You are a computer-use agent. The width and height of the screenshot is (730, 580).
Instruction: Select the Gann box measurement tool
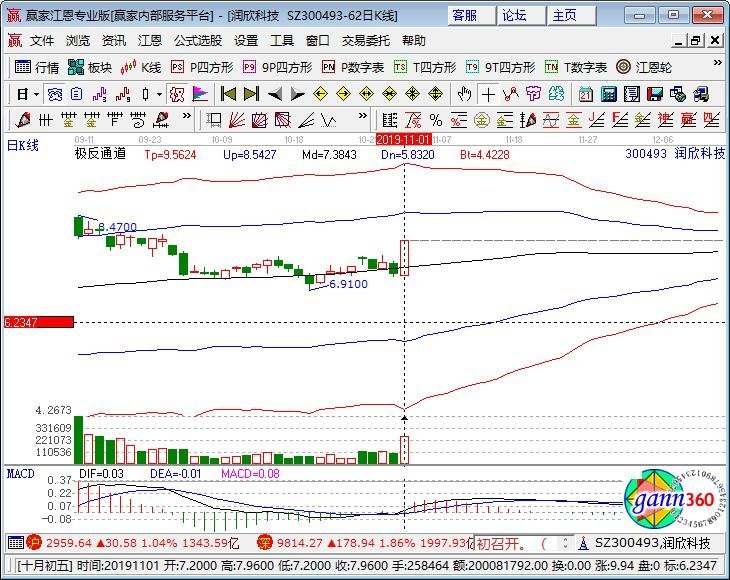click(215, 121)
